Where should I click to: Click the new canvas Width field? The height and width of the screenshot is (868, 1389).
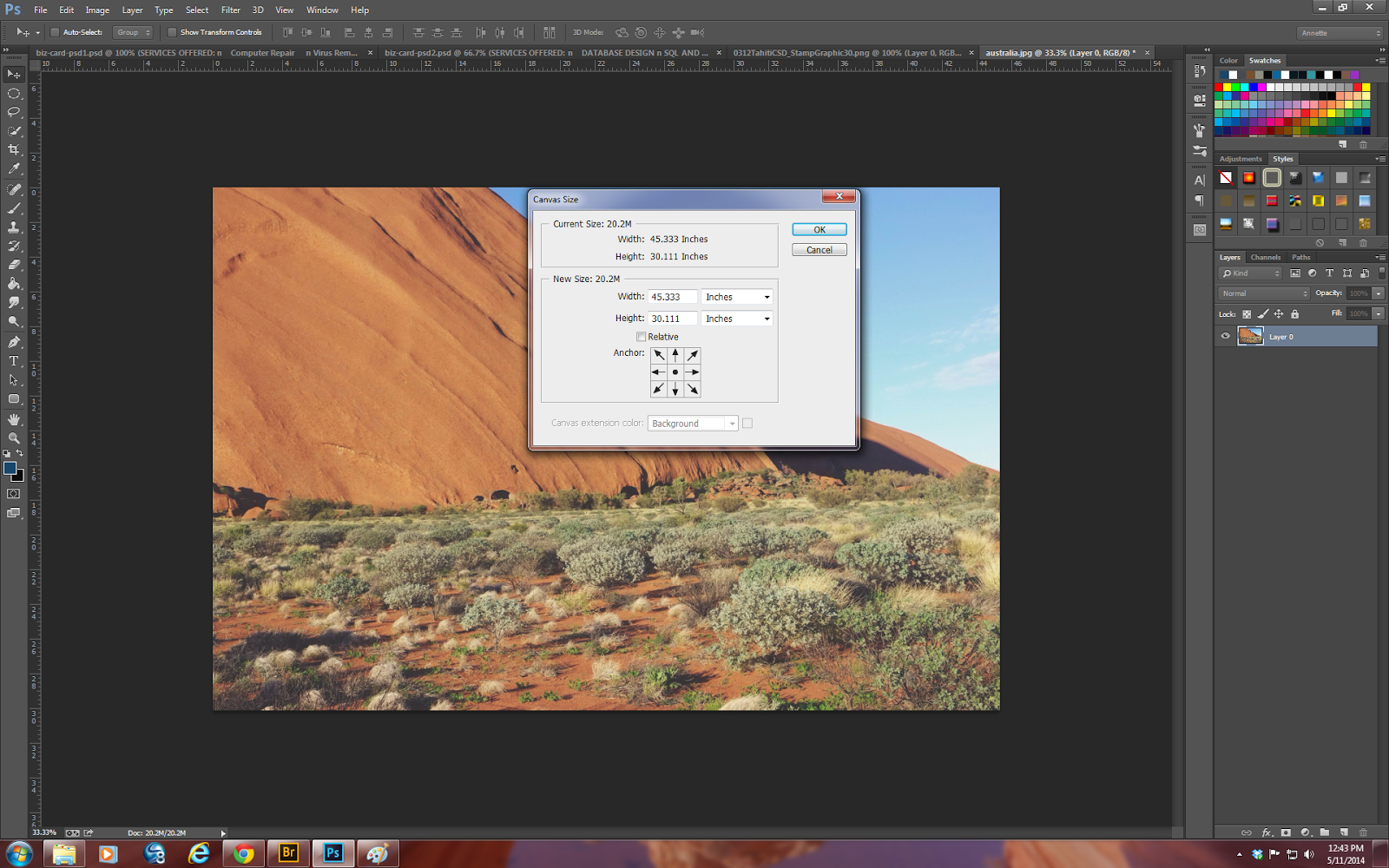click(x=673, y=297)
